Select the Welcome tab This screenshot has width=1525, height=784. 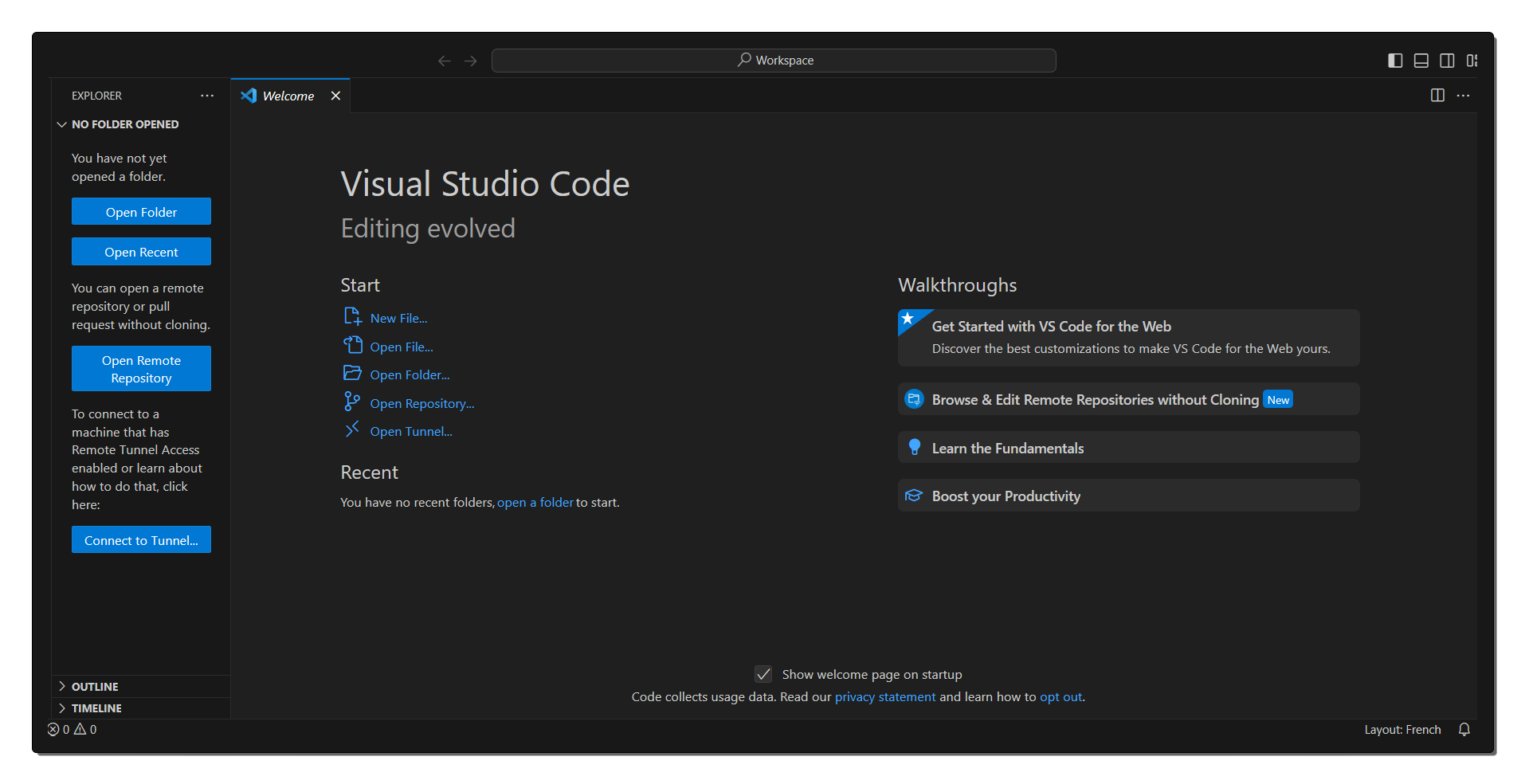click(290, 96)
